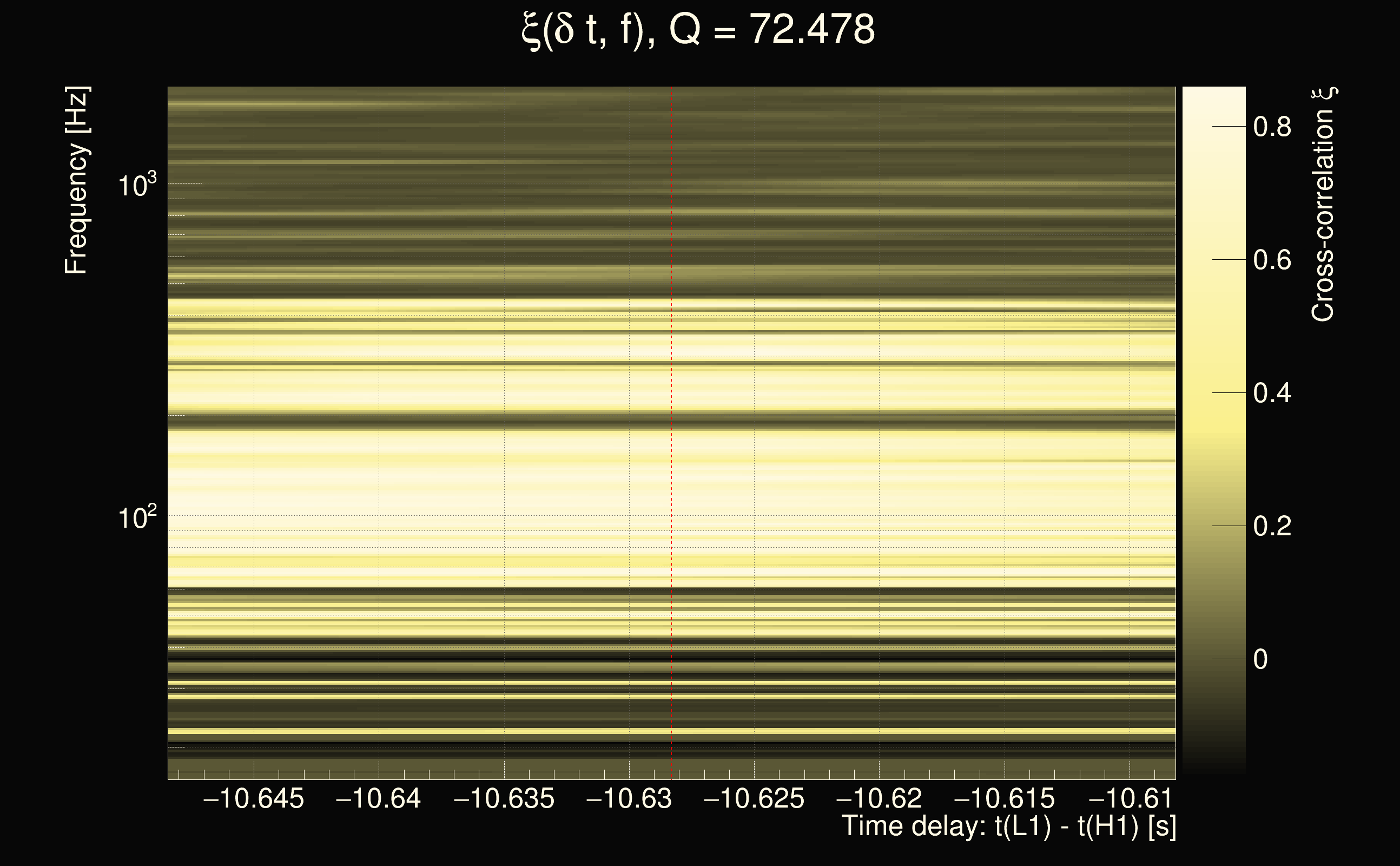Viewport: 1400px width, 866px height.
Task: Click the −10.64 time delay tick label
Action: point(378,798)
